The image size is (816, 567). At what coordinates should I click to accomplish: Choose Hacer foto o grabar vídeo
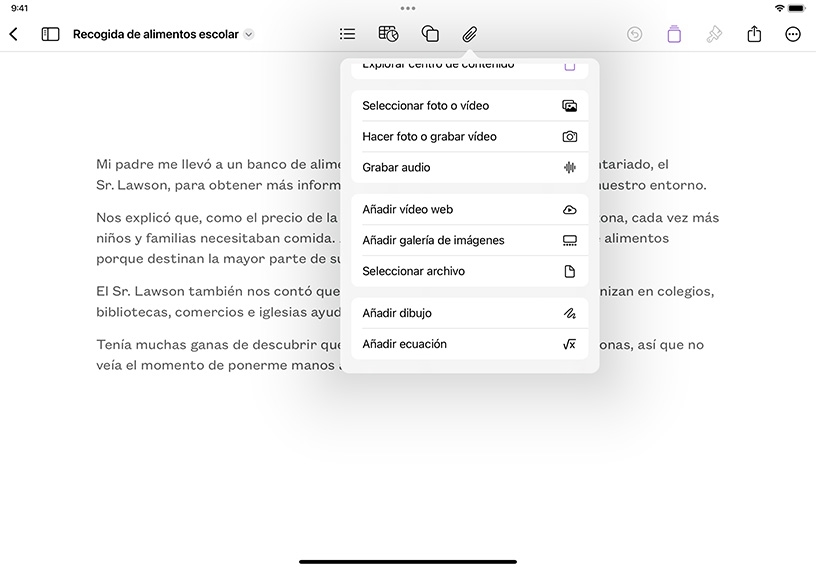[x=469, y=136]
